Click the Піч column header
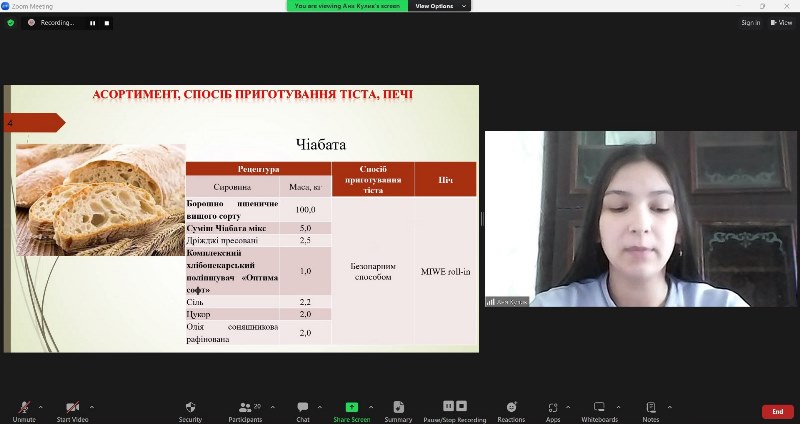800x424 pixels. [x=445, y=180]
